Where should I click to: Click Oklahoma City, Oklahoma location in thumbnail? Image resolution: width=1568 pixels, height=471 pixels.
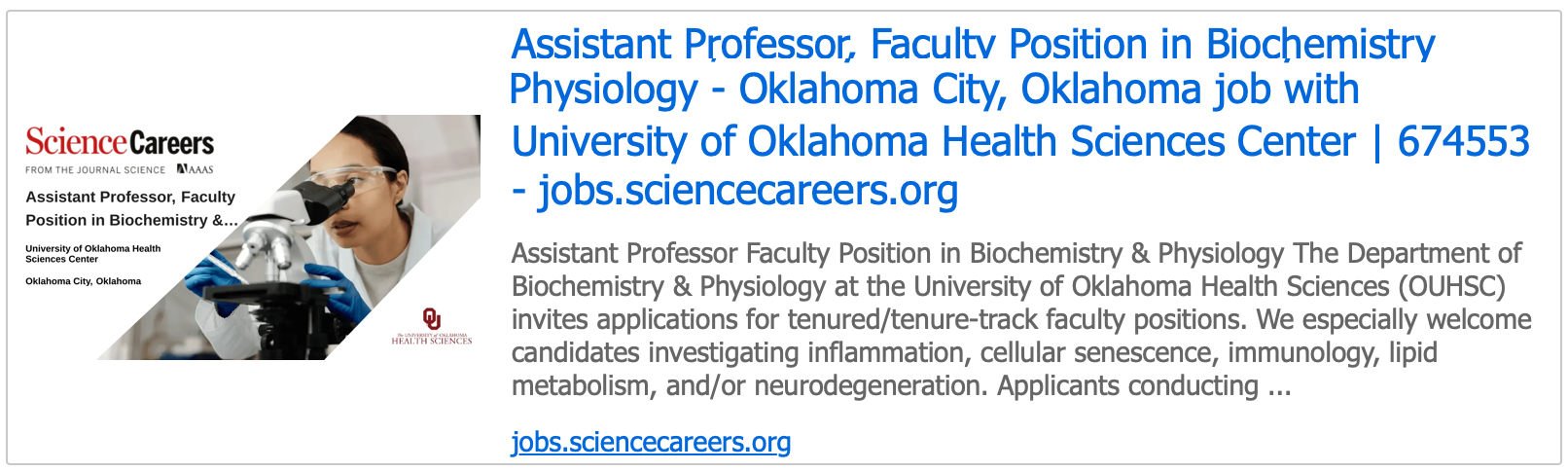(x=83, y=281)
